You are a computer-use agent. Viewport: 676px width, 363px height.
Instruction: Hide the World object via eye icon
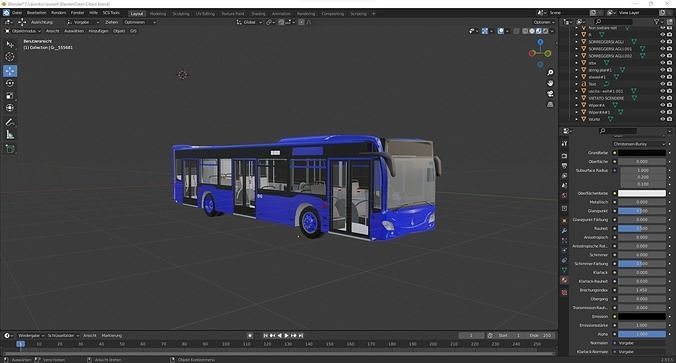click(663, 119)
